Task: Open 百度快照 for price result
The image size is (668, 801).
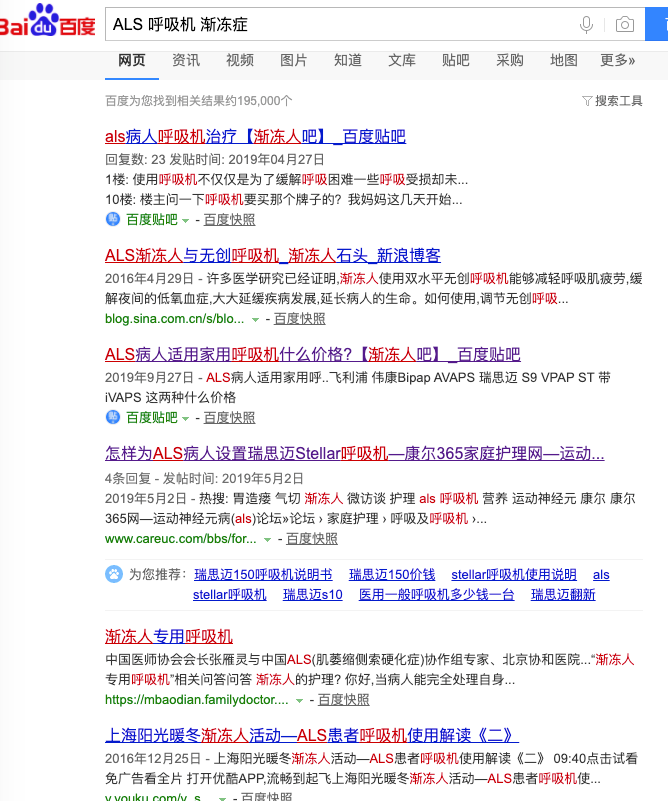Action: 229,418
